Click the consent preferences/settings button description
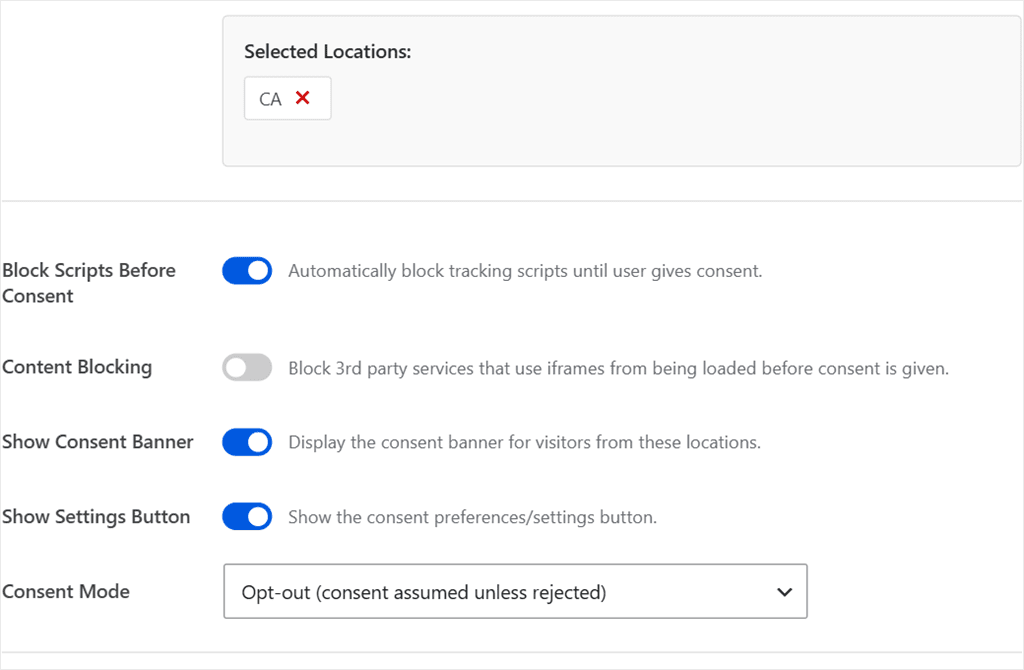 click(x=473, y=517)
